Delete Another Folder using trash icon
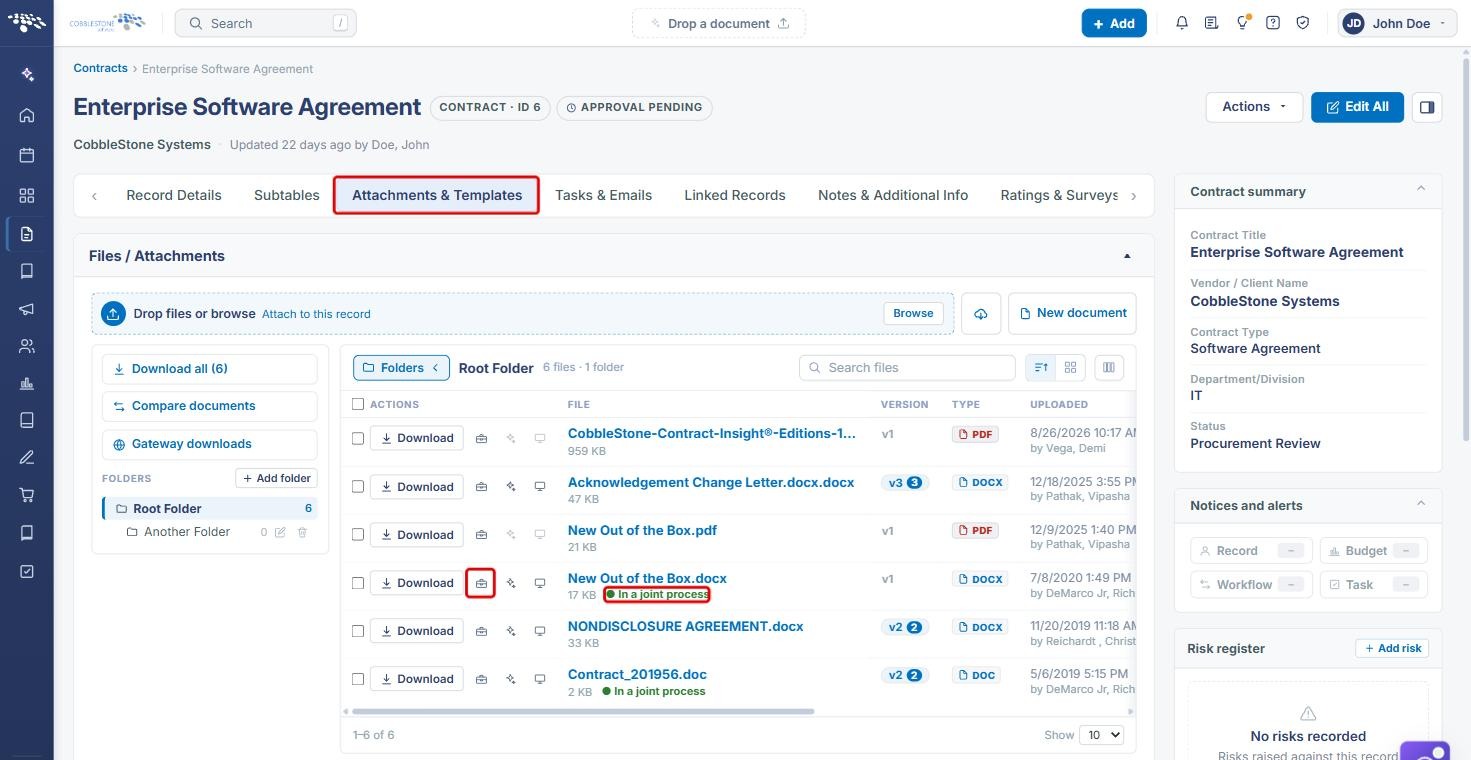This screenshot has width=1471, height=760. click(302, 532)
